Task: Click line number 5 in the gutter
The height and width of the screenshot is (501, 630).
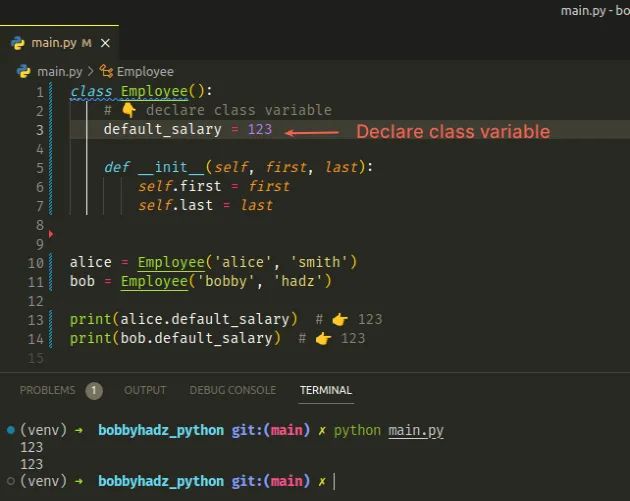Action: point(39,168)
